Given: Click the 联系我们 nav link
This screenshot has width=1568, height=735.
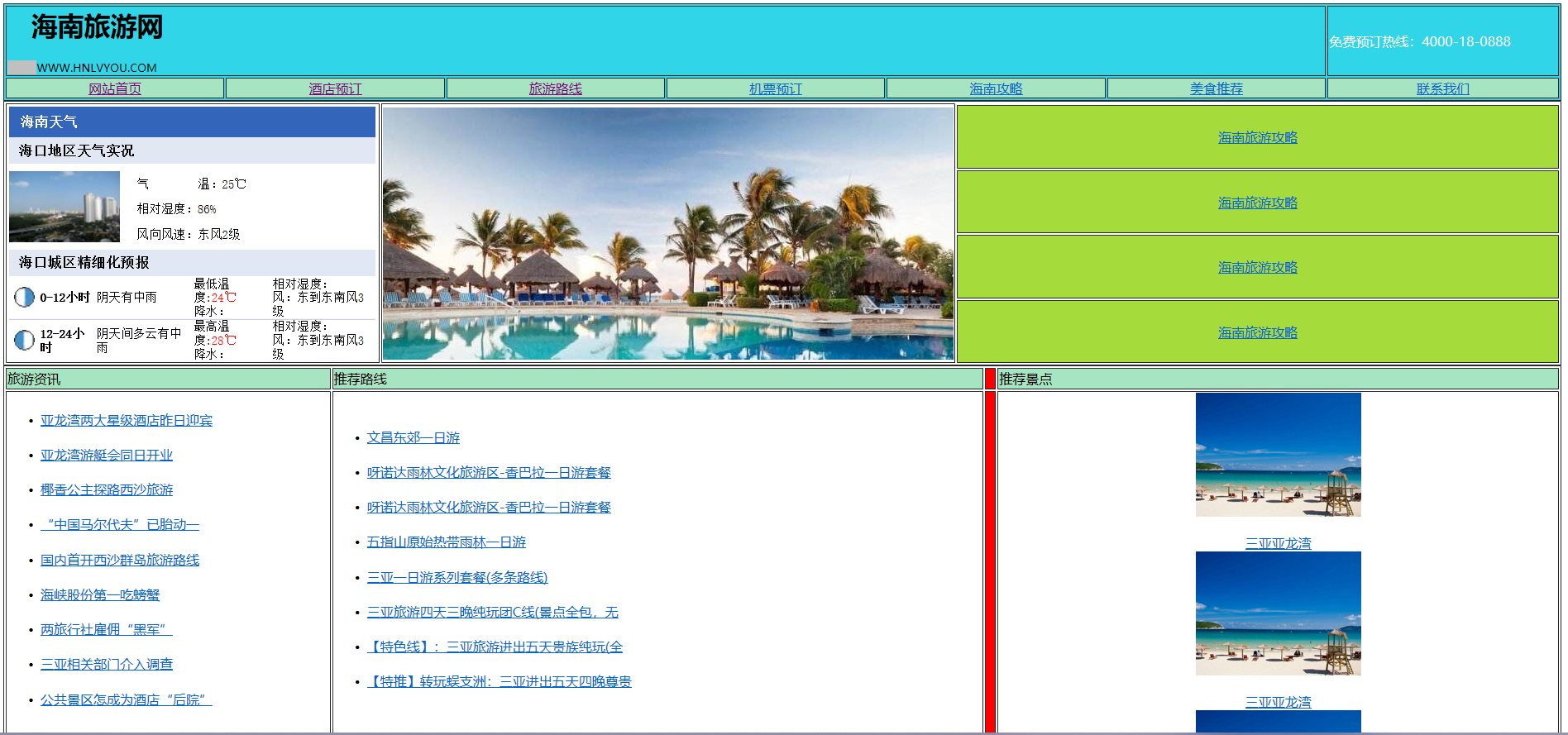Looking at the screenshot, I should pos(1442,88).
